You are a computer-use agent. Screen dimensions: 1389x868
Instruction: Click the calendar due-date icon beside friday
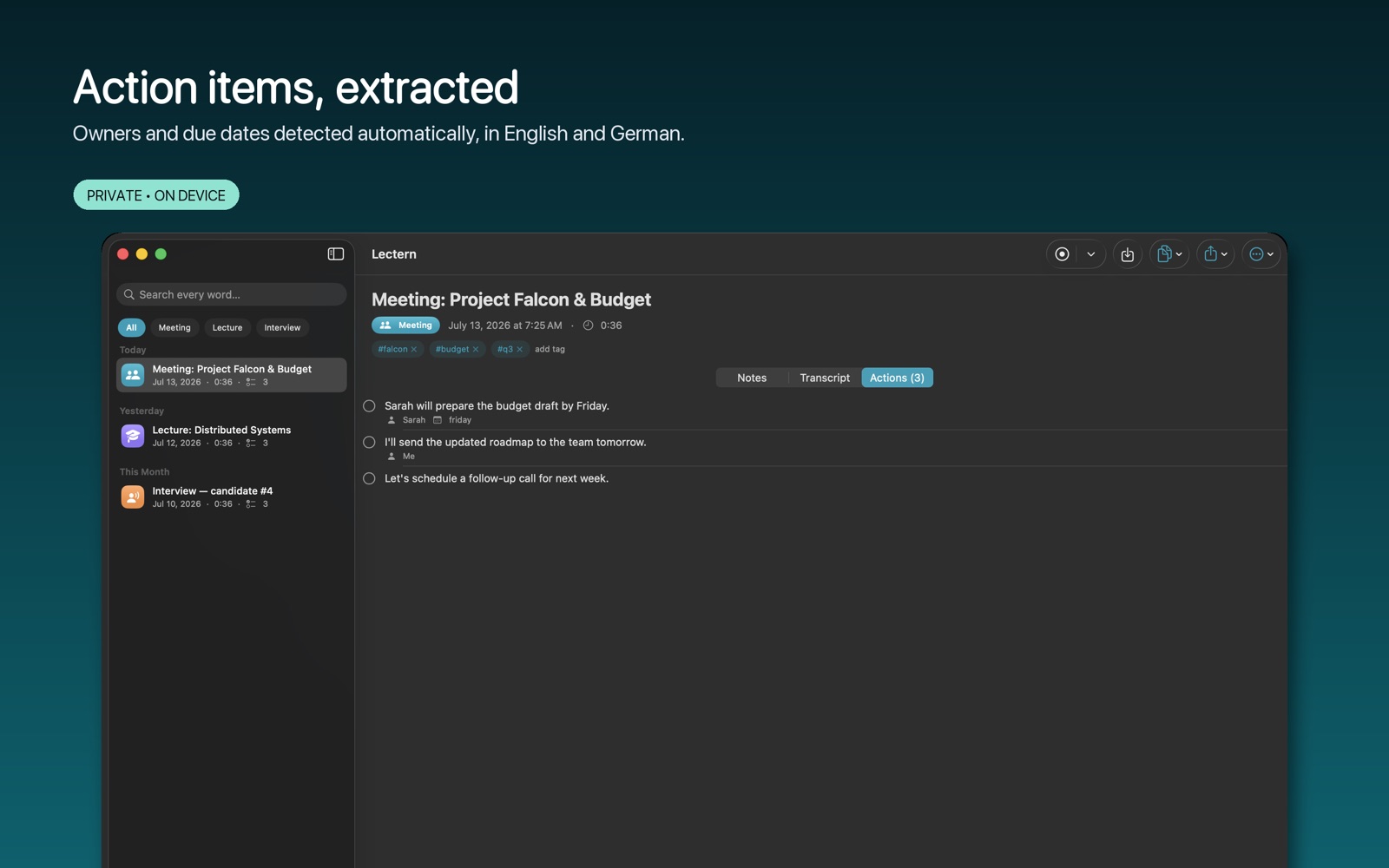coord(438,420)
